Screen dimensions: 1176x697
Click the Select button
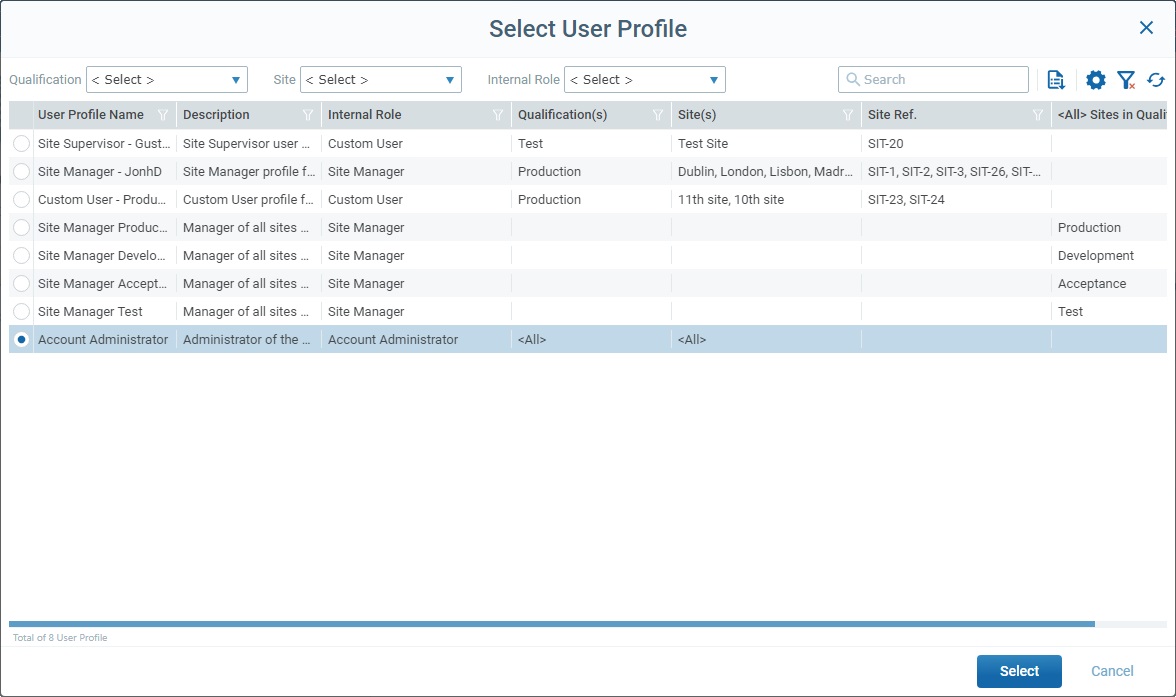1019,671
